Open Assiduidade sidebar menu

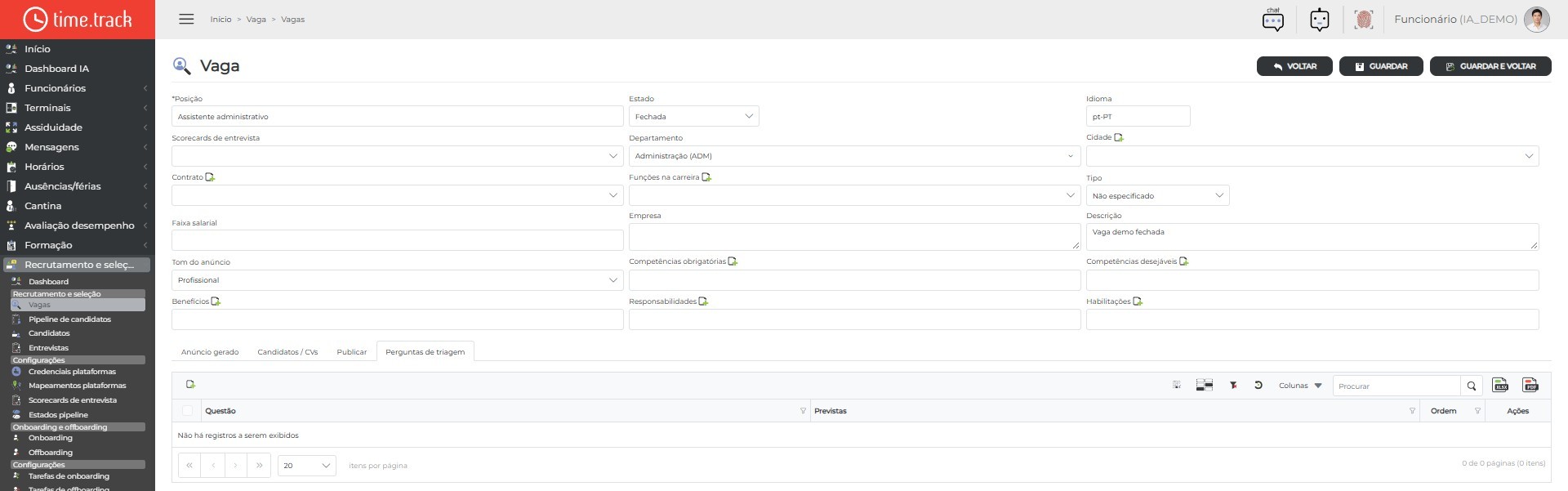[78, 127]
